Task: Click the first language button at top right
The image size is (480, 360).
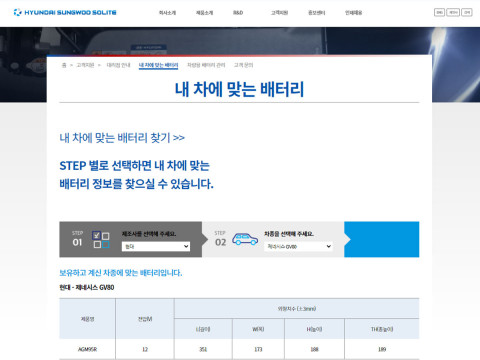Action: point(439,12)
